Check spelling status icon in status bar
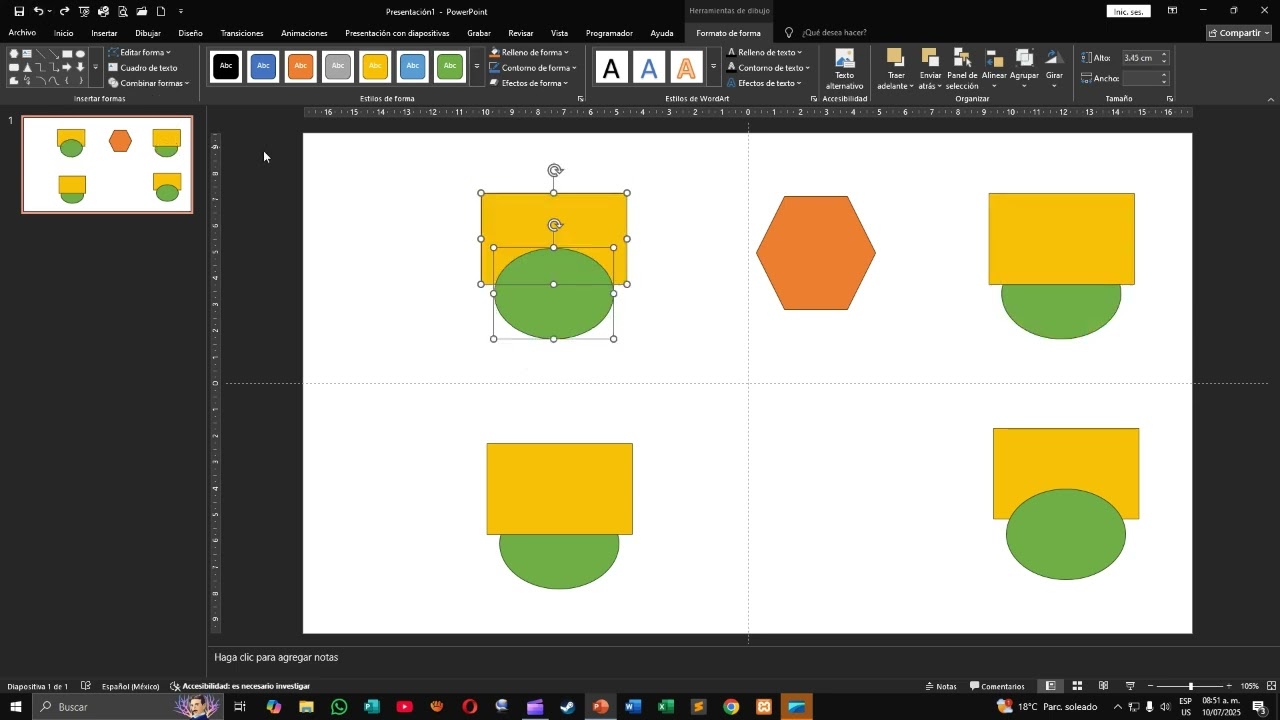Image resolution: width=1280 pixels, height=720 pixels. point(85,686)
